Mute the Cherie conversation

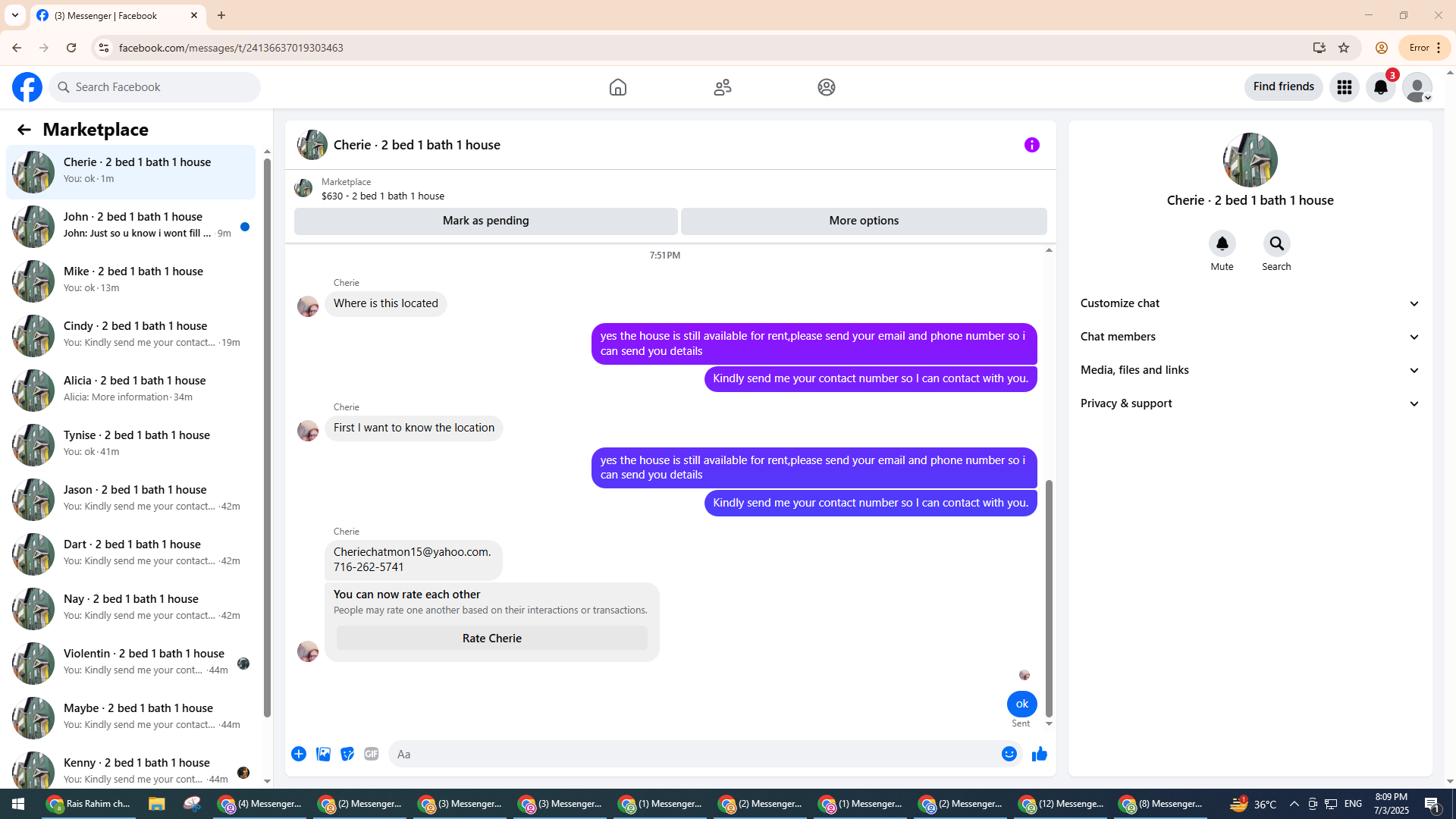click(x=1222, y=244)
